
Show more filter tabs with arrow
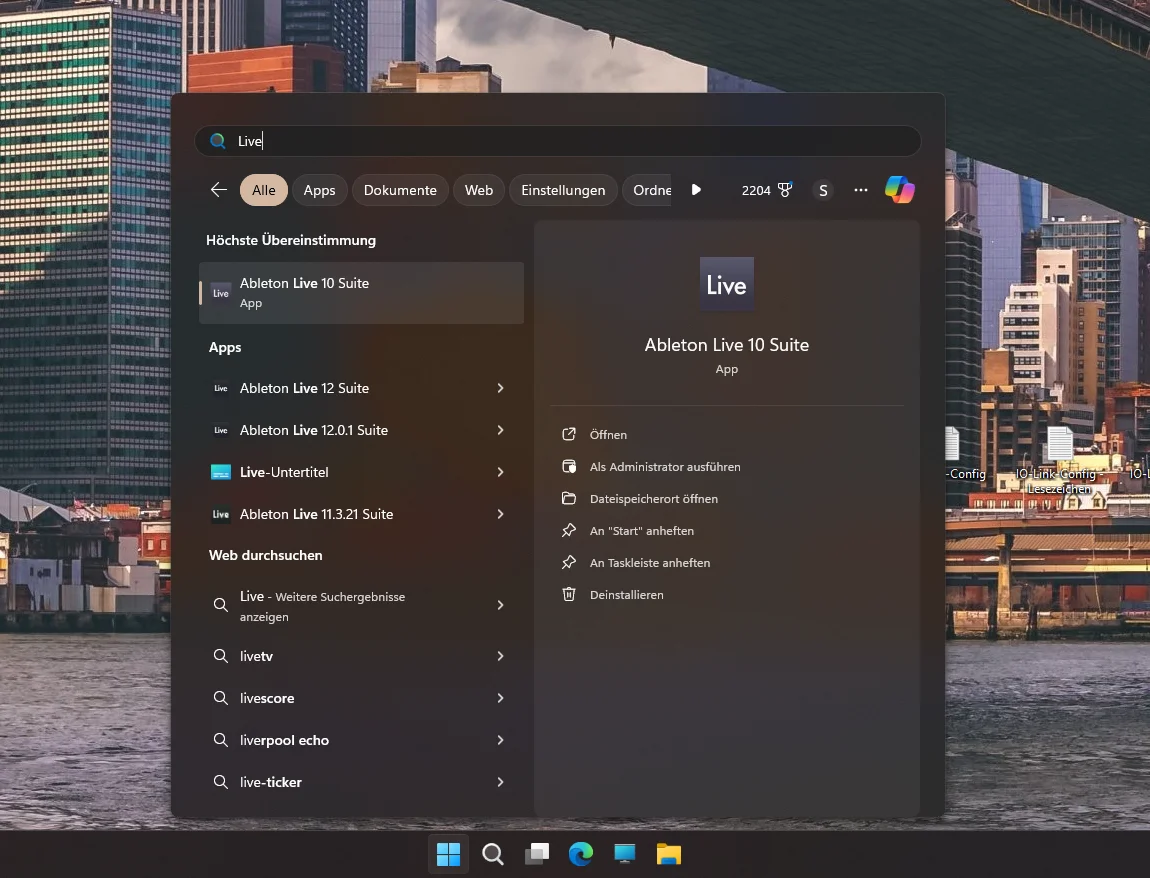click(x=696, y=190)
